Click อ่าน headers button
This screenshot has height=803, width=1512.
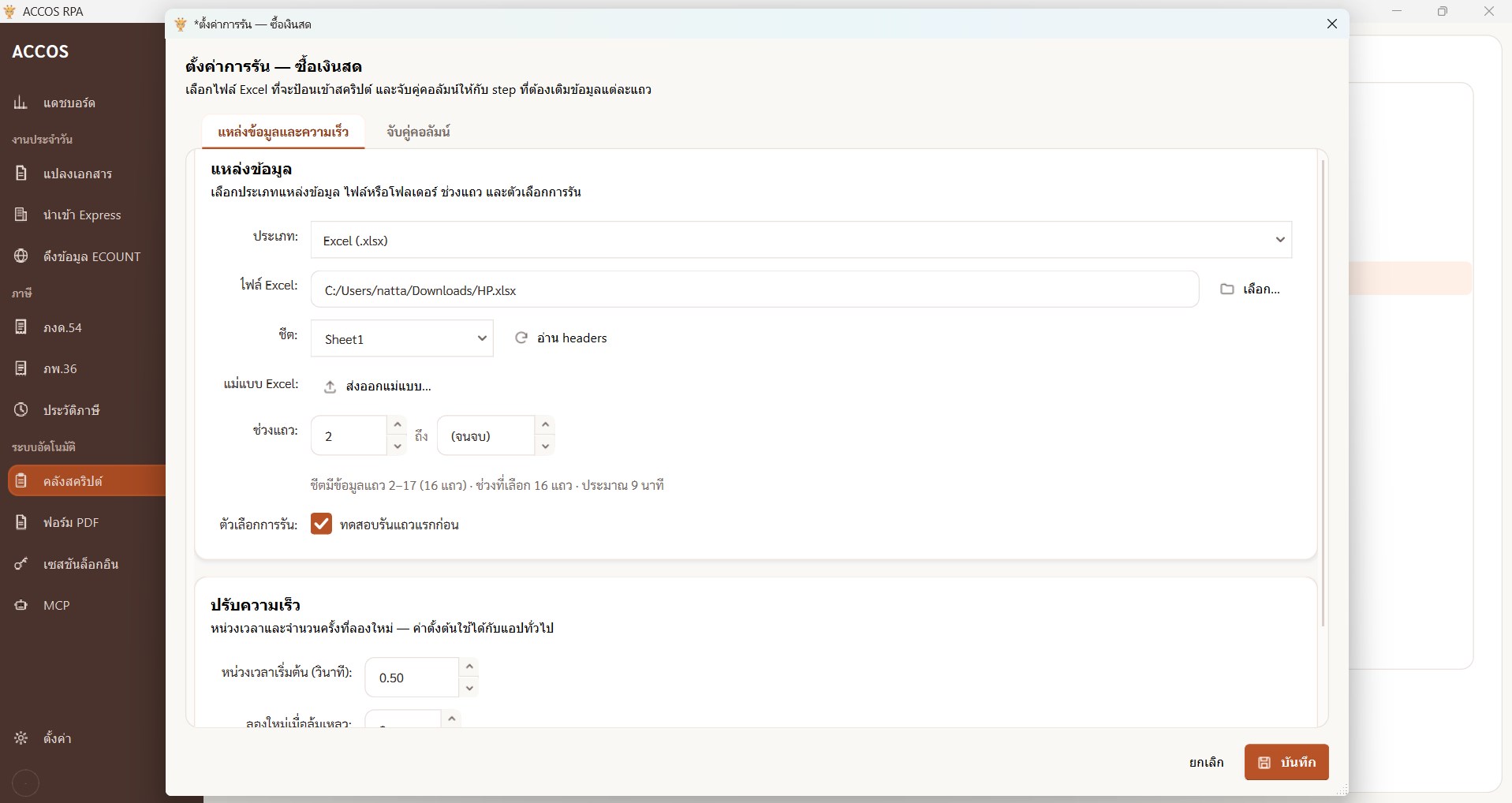[561, 338]
